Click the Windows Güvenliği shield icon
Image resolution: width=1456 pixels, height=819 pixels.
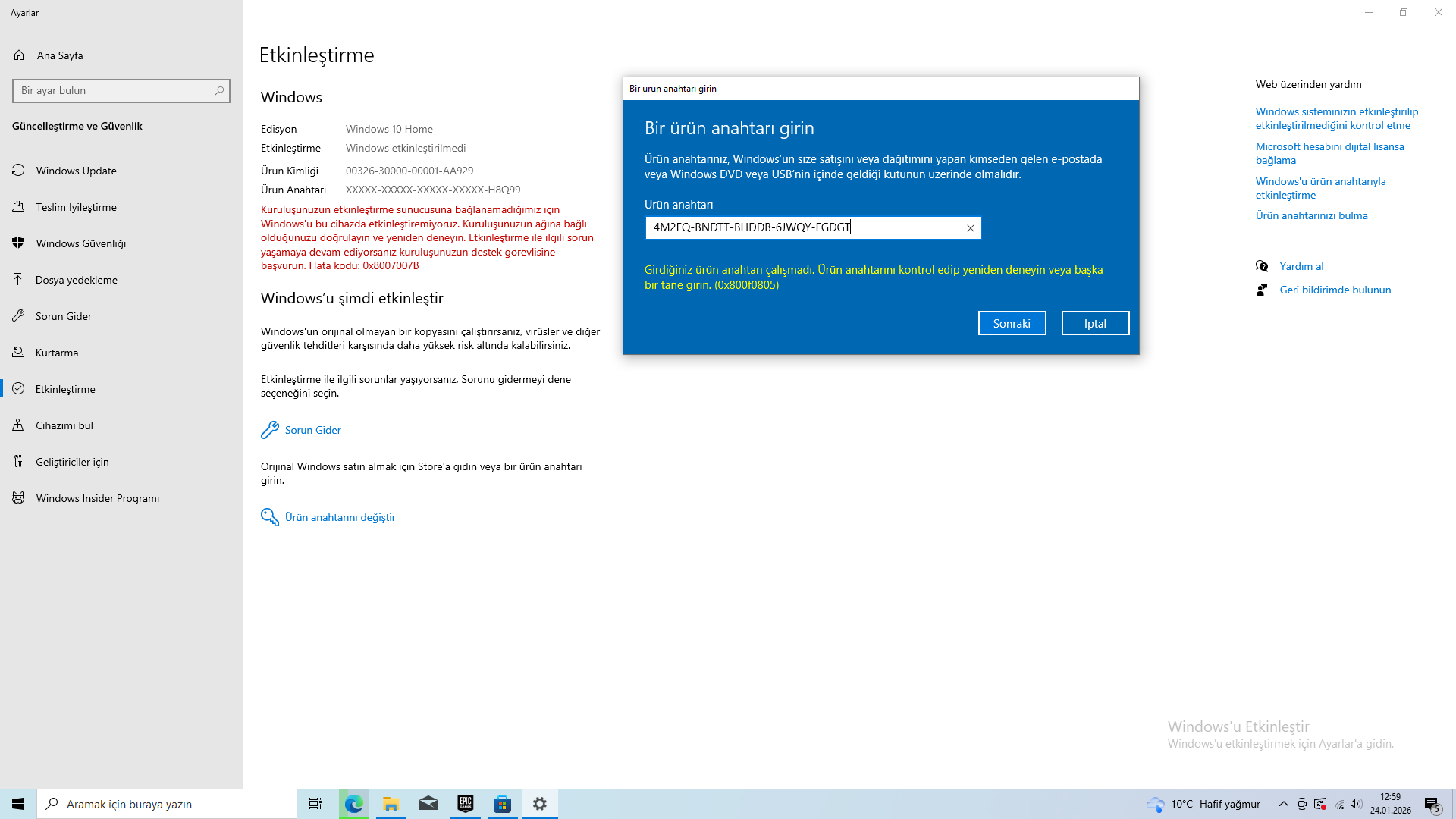[18, 243]
